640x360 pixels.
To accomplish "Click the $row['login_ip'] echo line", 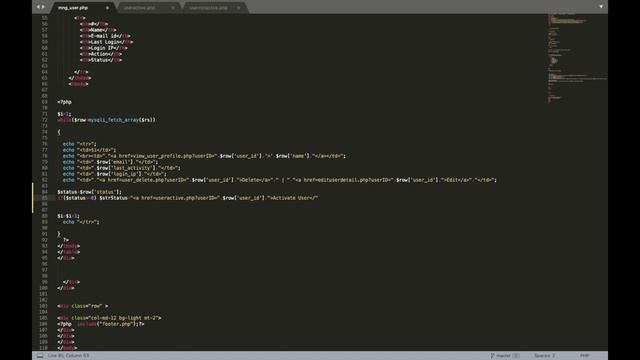I will (114, 174).
